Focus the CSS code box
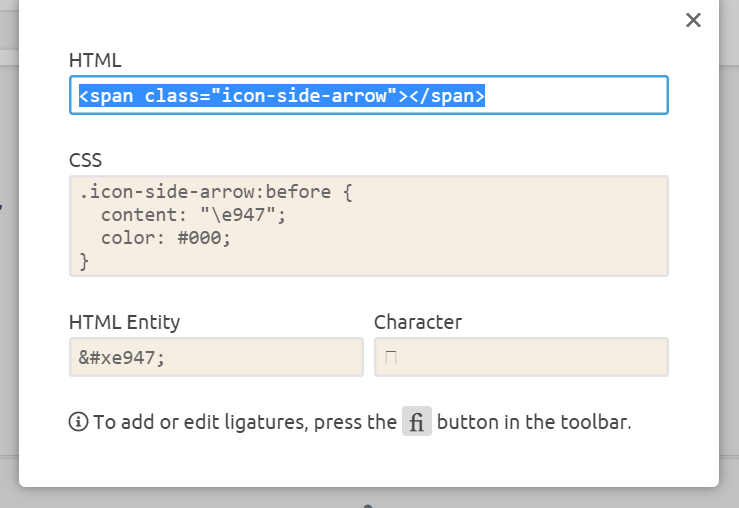Viewport: 739px width, 508px height. click(368, 226)
